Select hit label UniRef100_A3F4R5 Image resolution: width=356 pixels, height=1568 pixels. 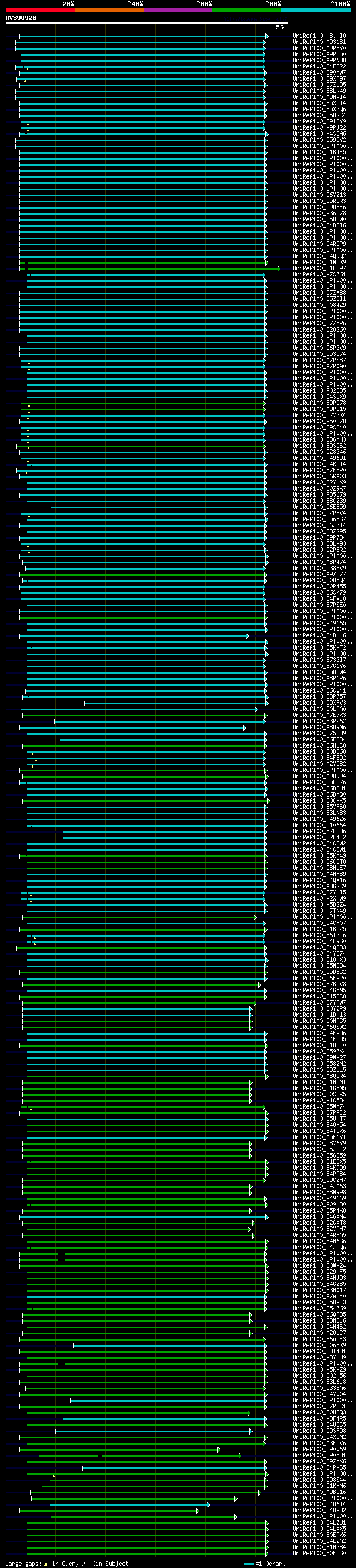click(x=319, y=1418)
